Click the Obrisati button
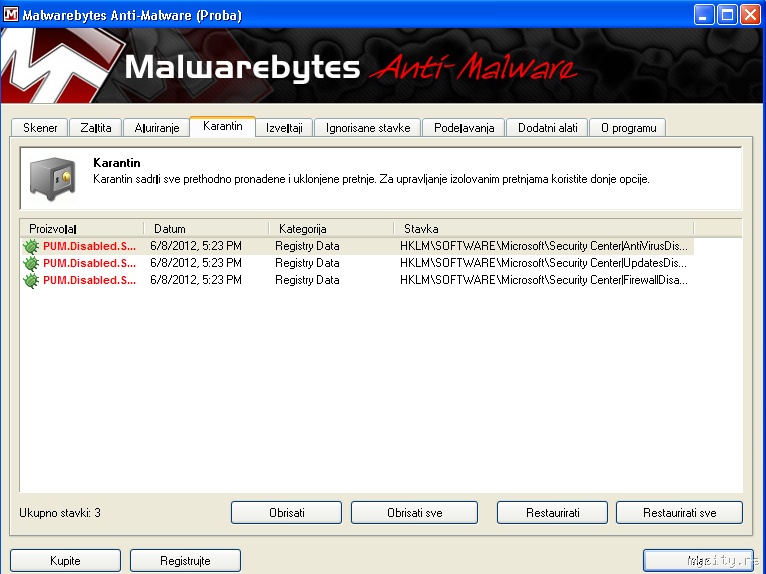 [286, 512]
